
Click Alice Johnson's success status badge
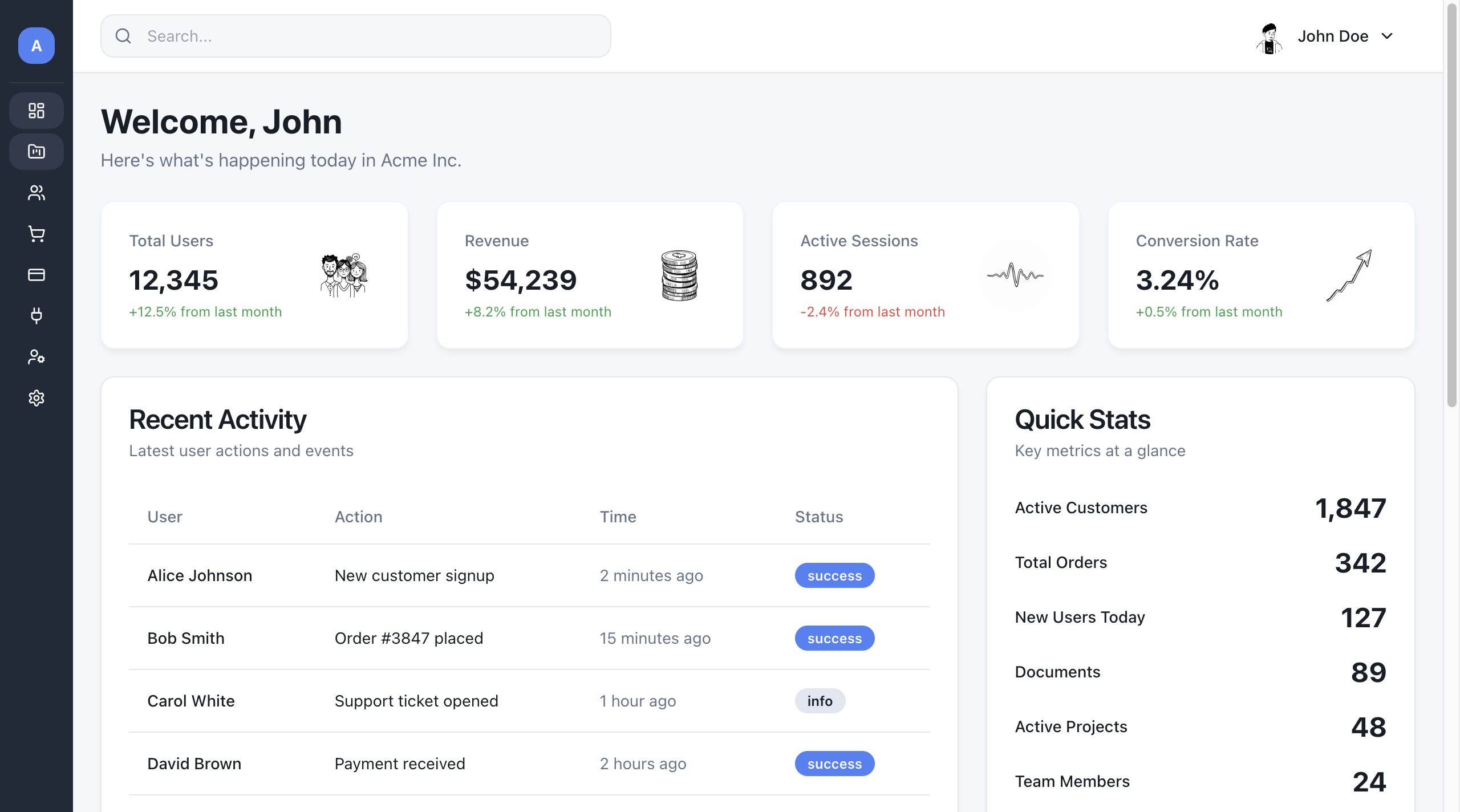[x=834, y=575]
